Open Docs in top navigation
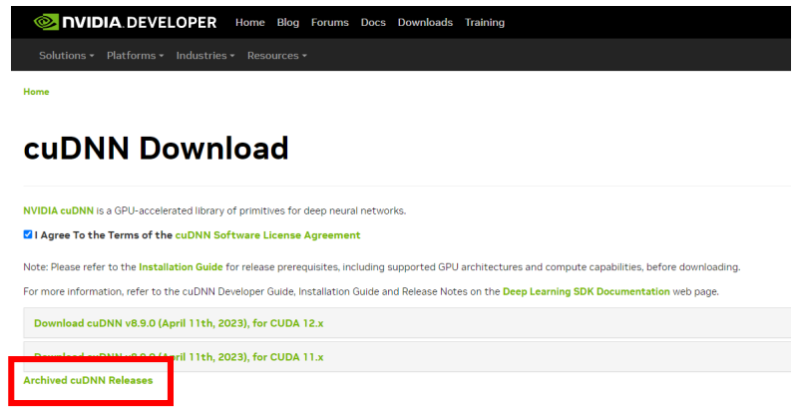Viewport: 800px width, 410px height. pos(373,22)
